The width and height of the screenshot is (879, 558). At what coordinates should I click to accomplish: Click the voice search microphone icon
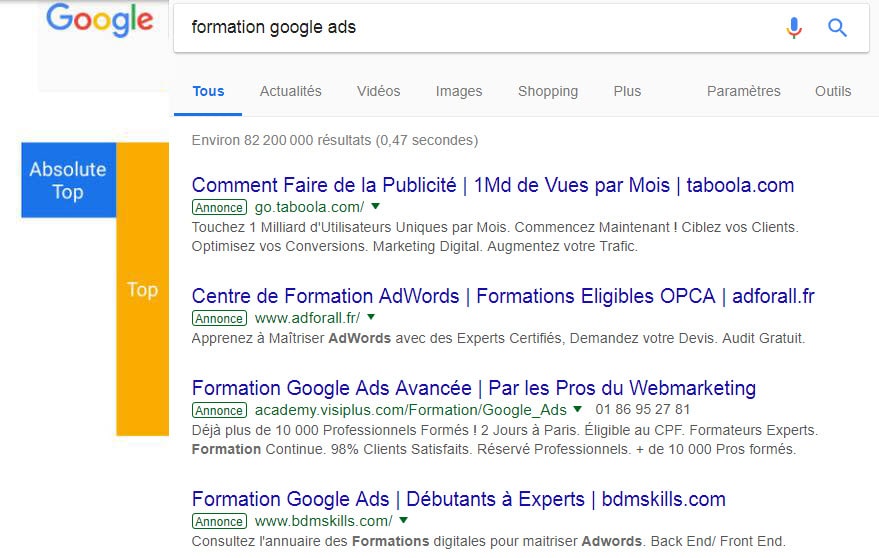(794, 27)
